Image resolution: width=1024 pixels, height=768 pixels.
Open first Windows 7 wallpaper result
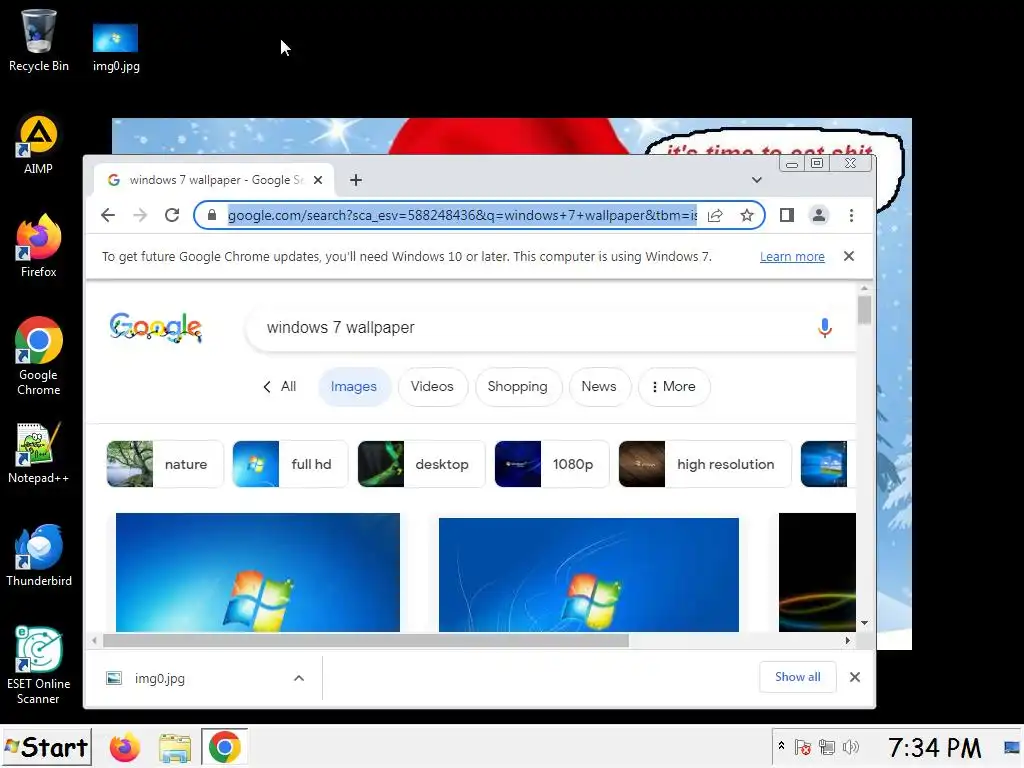pyautogui.click(x=258, y=572)
